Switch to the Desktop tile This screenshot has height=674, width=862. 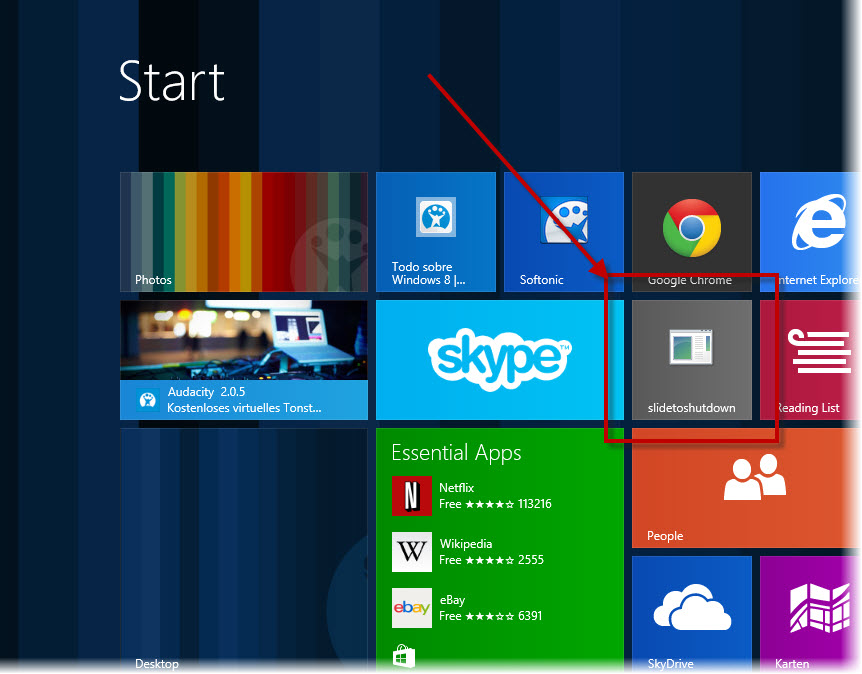243,550
